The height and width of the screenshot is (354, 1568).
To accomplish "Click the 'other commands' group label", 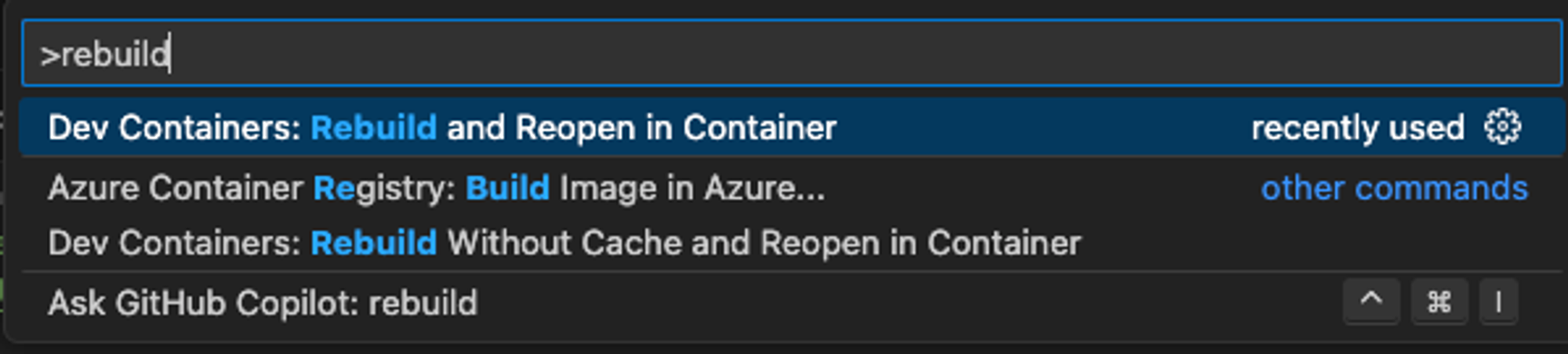I will click(x=1394, y=189).
